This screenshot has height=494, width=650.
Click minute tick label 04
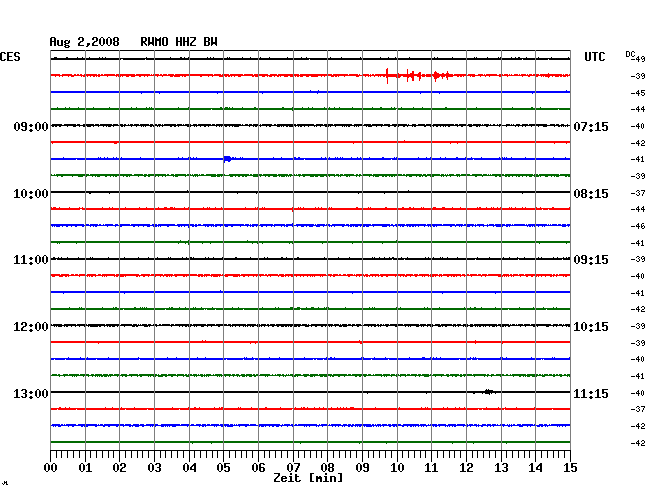189,467
